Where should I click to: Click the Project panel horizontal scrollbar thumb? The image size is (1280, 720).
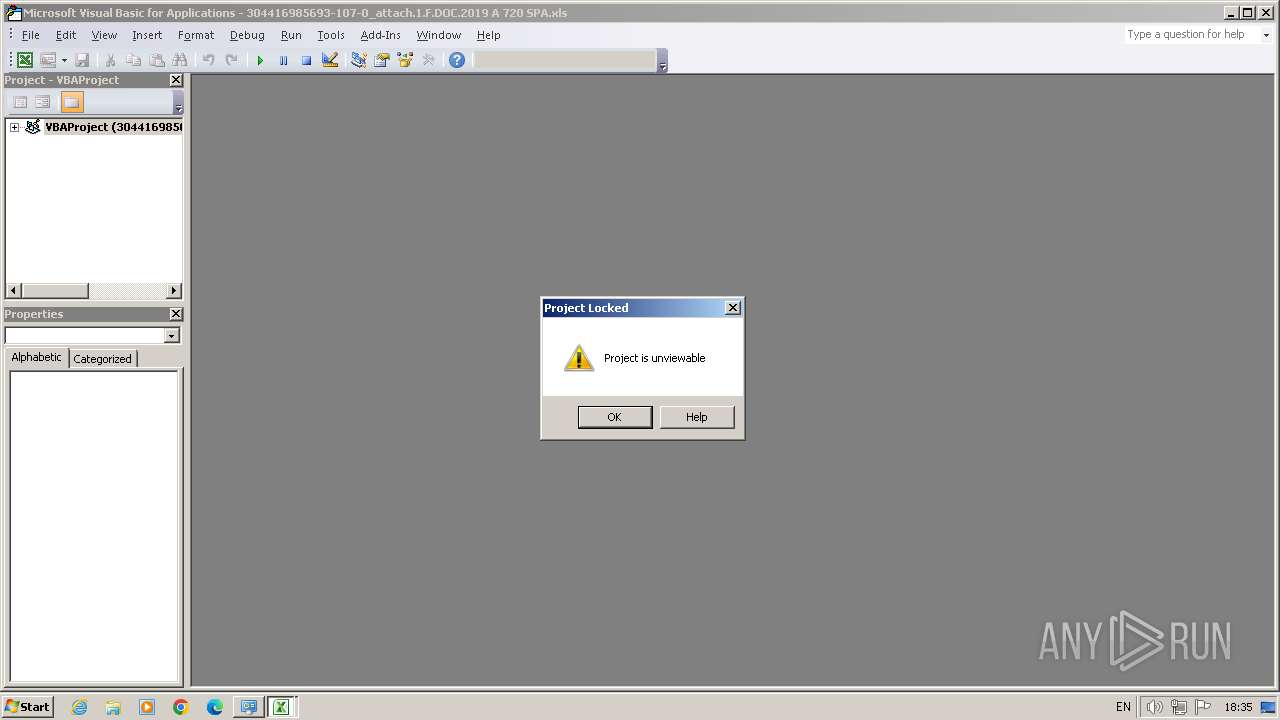point(55,291)
